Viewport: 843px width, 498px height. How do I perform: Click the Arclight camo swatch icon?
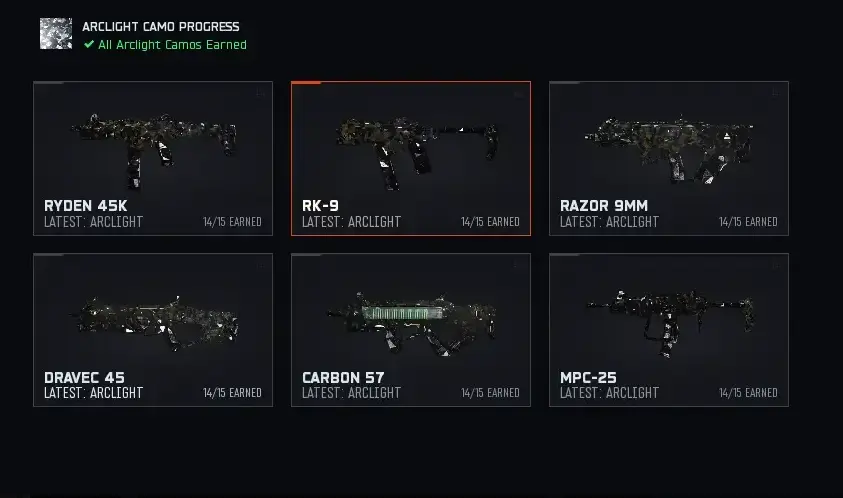[x=56, y=34]
